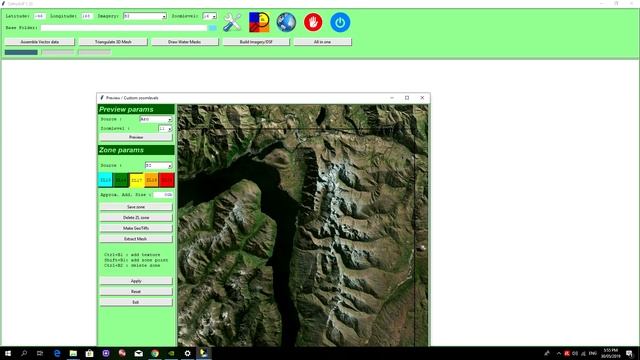
Task: Click the small folder browse button beside Base Folder
Action: point(212,28)
